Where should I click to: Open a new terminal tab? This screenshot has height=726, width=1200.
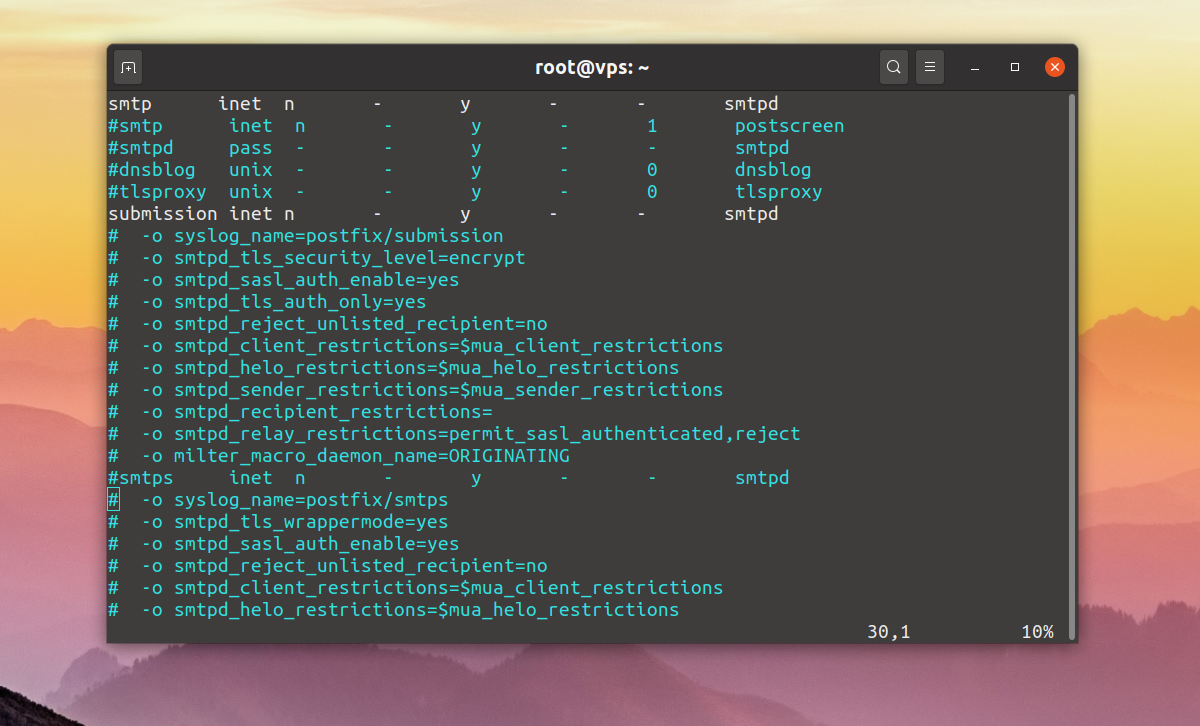click(128, 67)
